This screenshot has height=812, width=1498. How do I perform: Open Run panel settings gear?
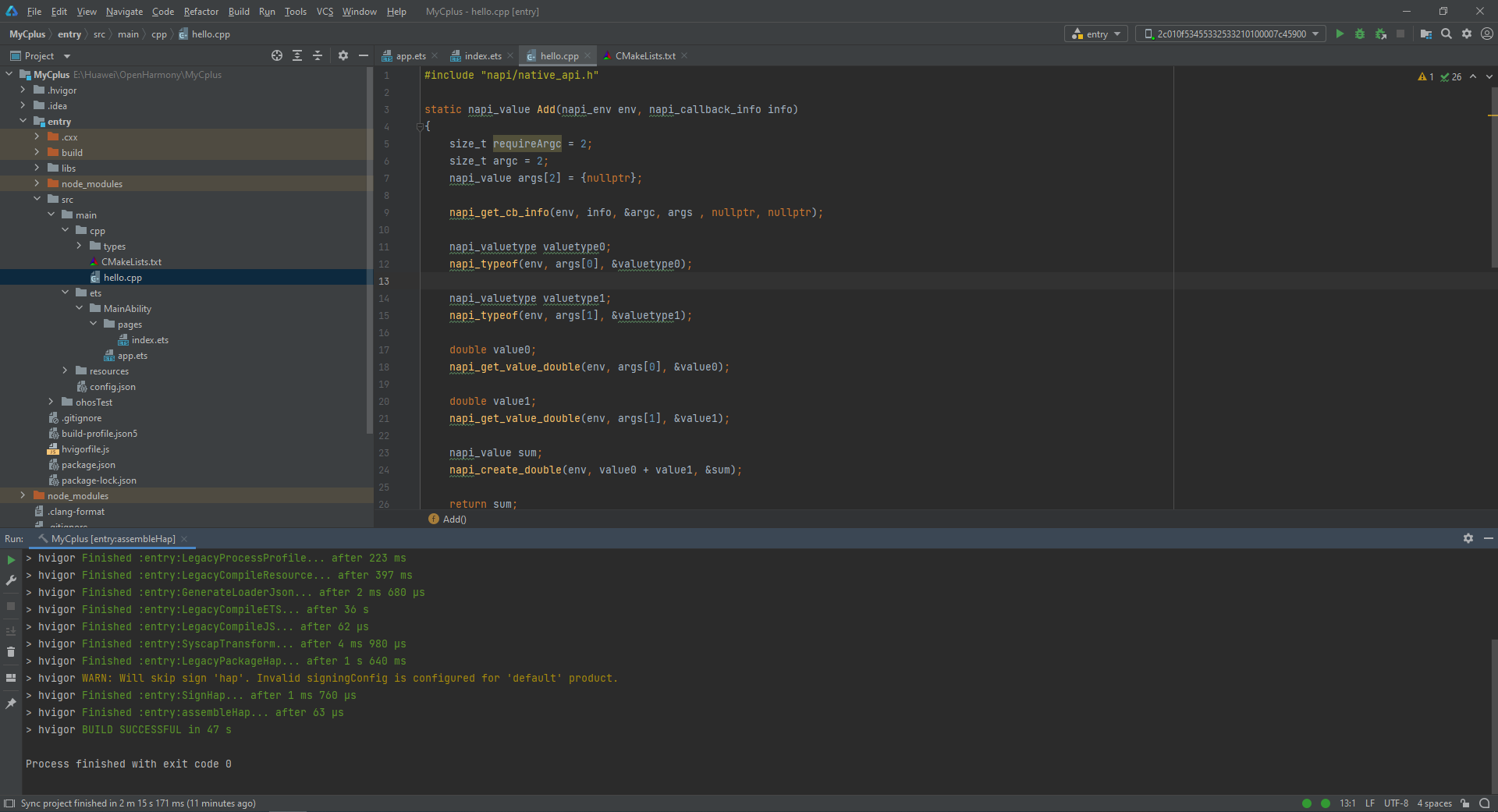tap(1468, 538)
